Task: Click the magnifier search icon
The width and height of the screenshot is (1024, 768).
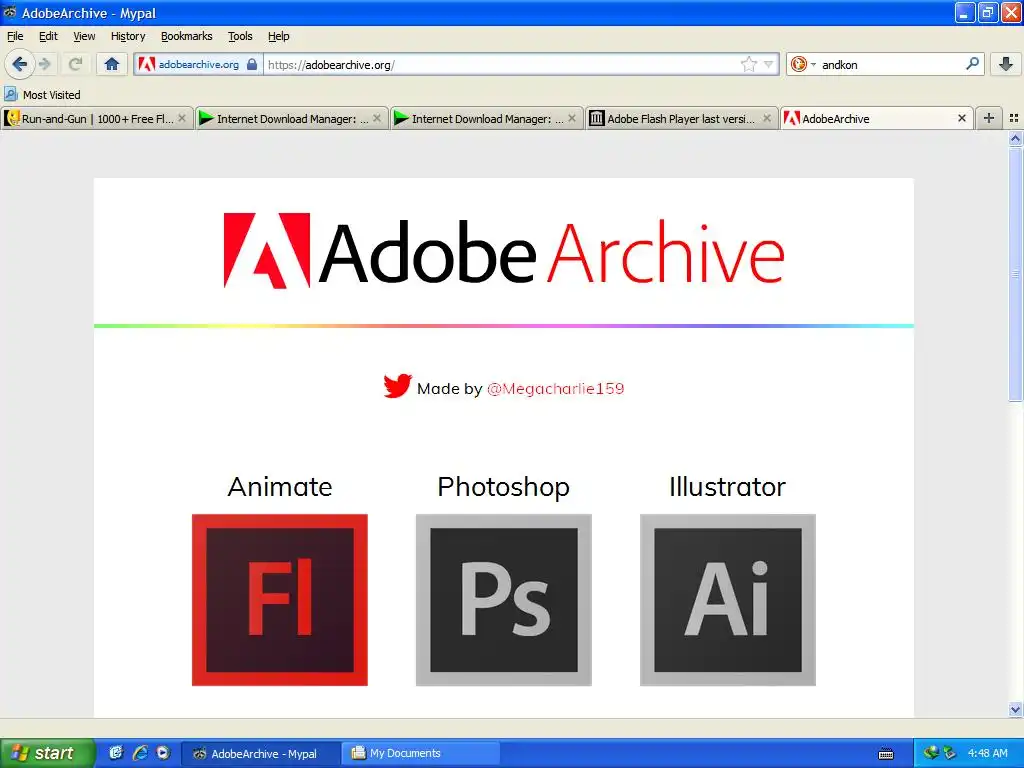Action: (972, 64)
